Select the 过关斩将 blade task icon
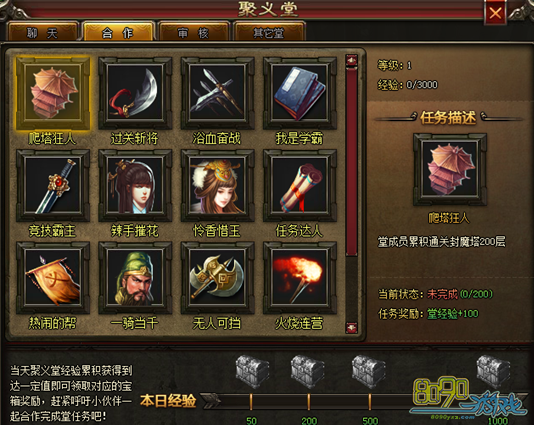The height and width of the screenshot is (425, 534). [x=135, y=93]
